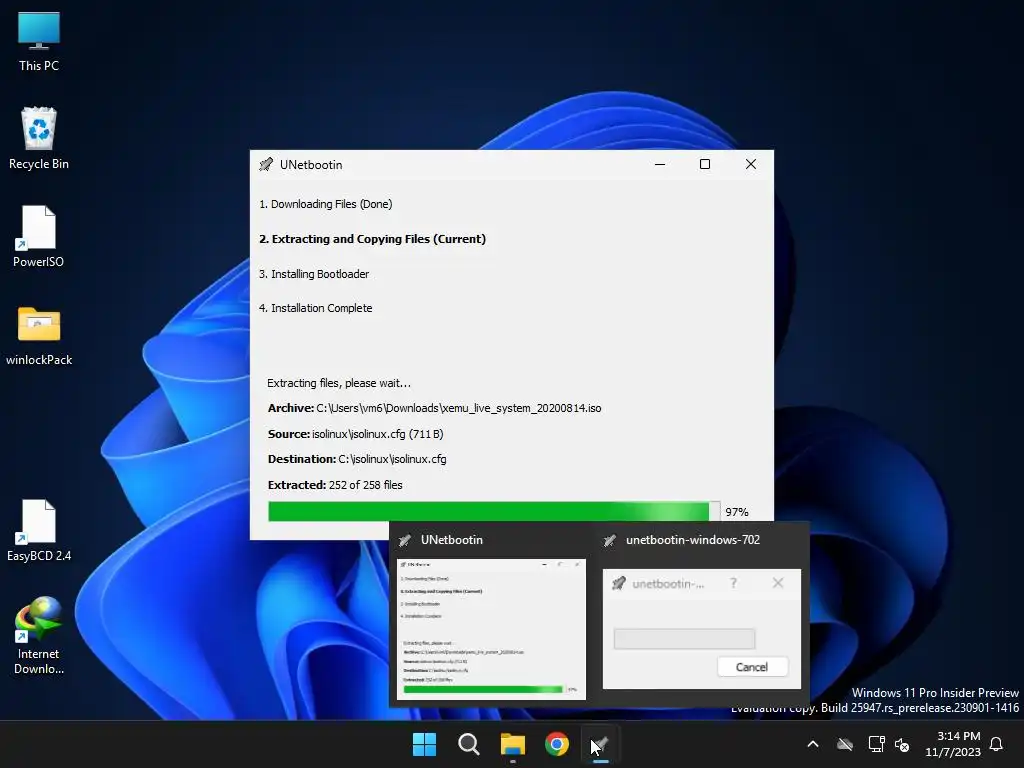Image resolution: width=1024 pixels, height=768 pixels.
Task: Click the unetbootin-windows-702 preview title
Action: click(693, 540)
